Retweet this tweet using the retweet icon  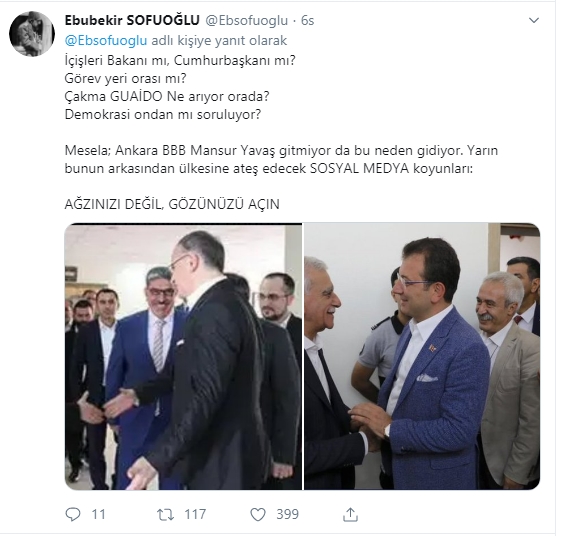click(165, 515)
